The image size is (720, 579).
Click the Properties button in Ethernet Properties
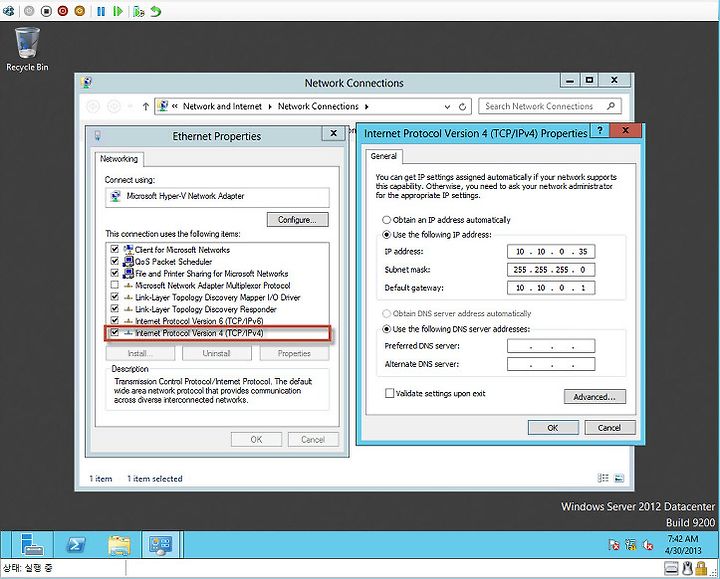pyautogui.click(x=294, y=353)
